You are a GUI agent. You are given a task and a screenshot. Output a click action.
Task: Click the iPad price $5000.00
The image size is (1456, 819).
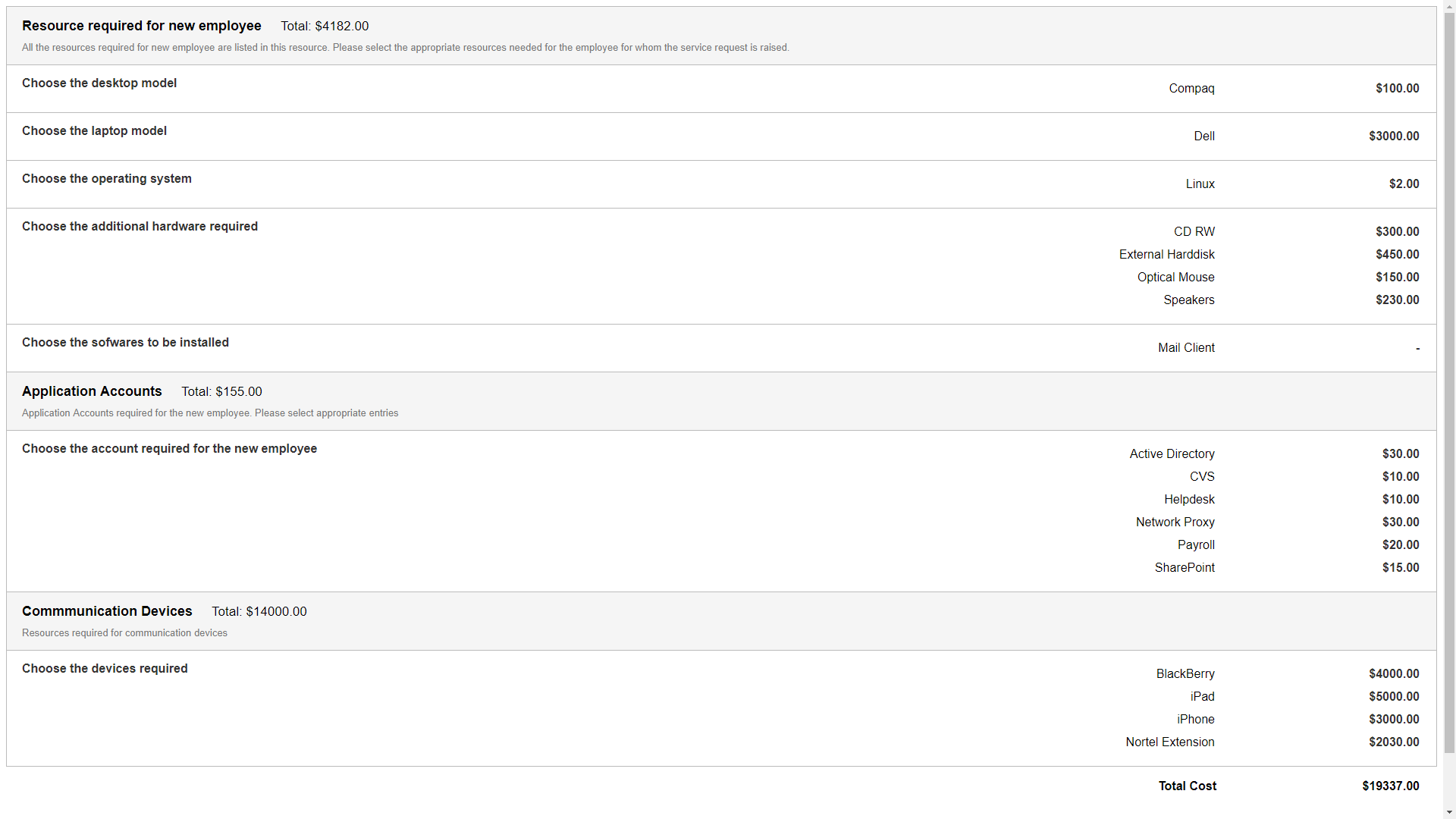(1393, 697)
